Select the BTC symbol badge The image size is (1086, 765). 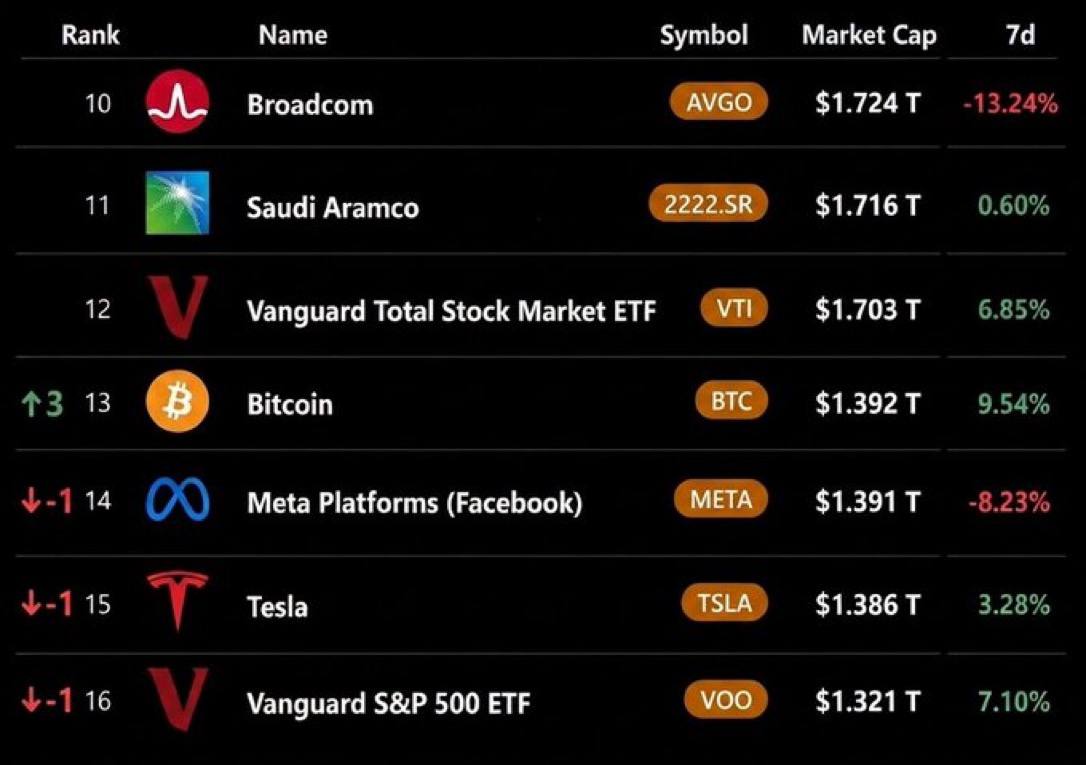tap(731, 400)
